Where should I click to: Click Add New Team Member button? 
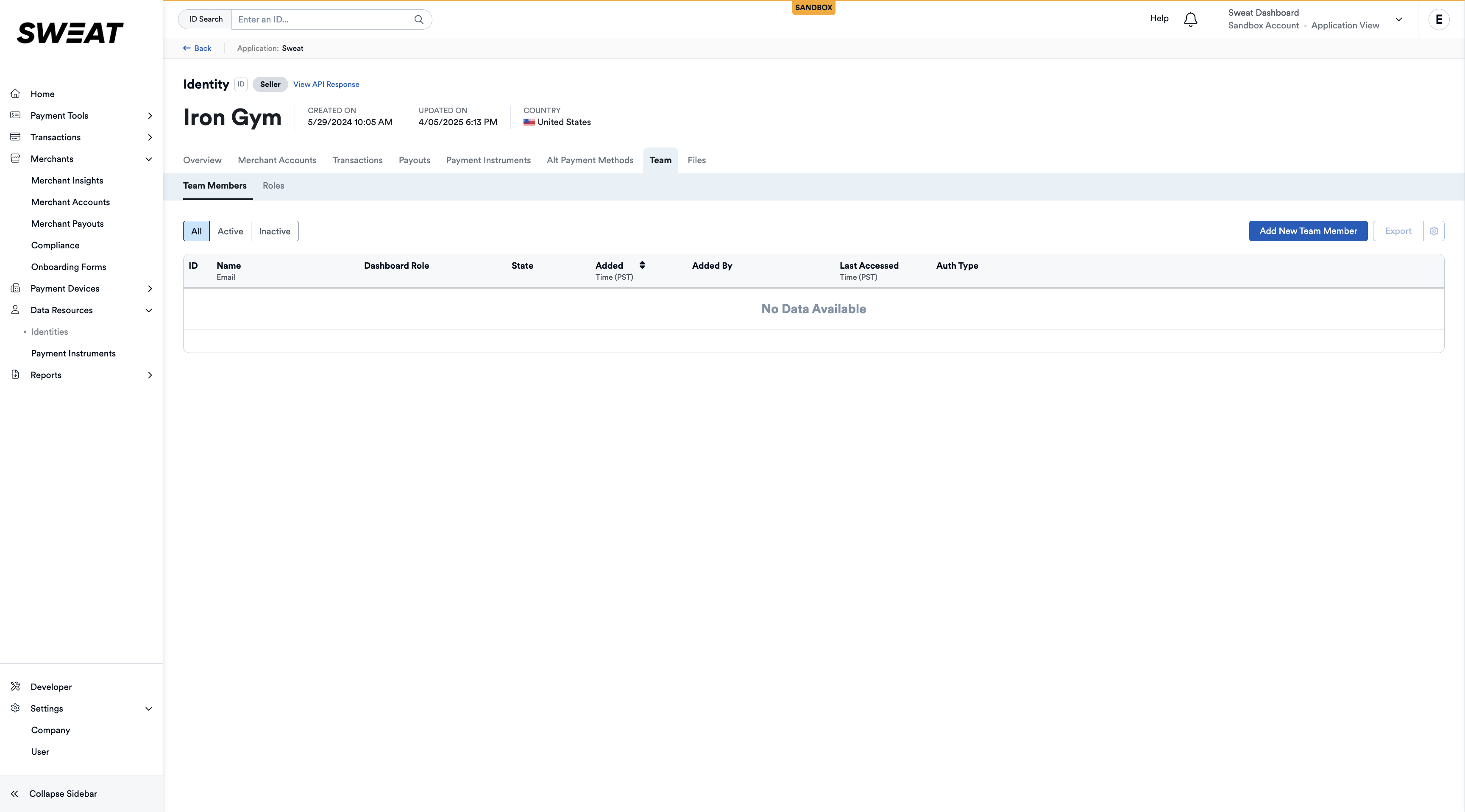[1307, 231]
